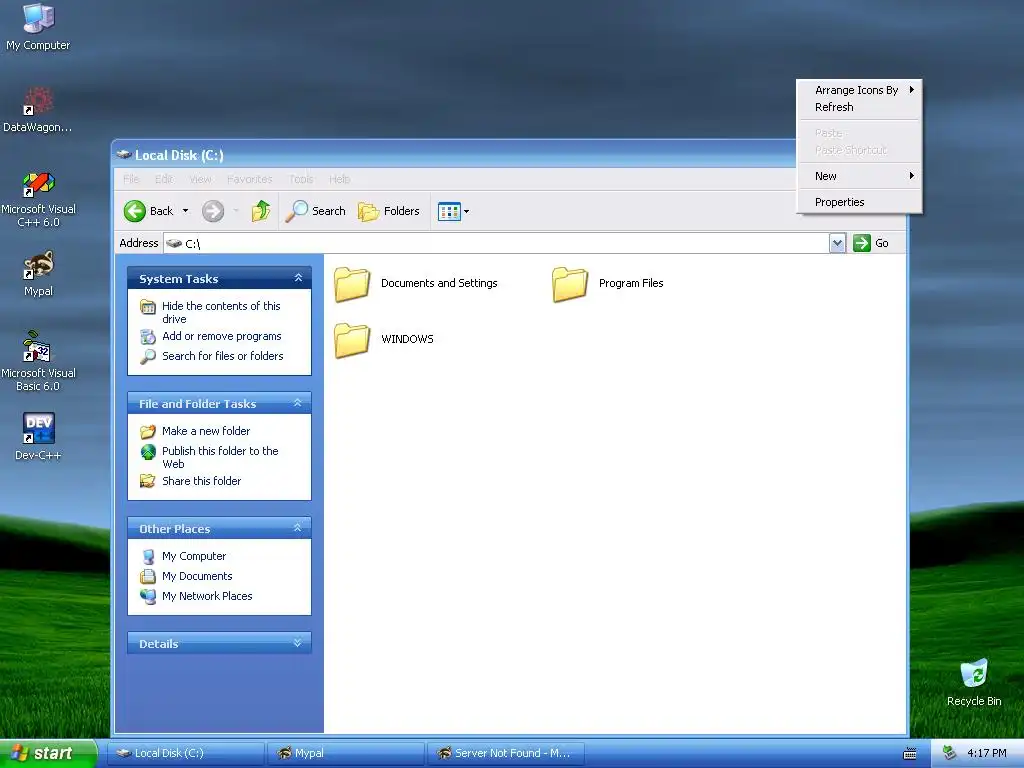Open the Views dropdown arrow
1024x768 pixels.
point(466,212)
